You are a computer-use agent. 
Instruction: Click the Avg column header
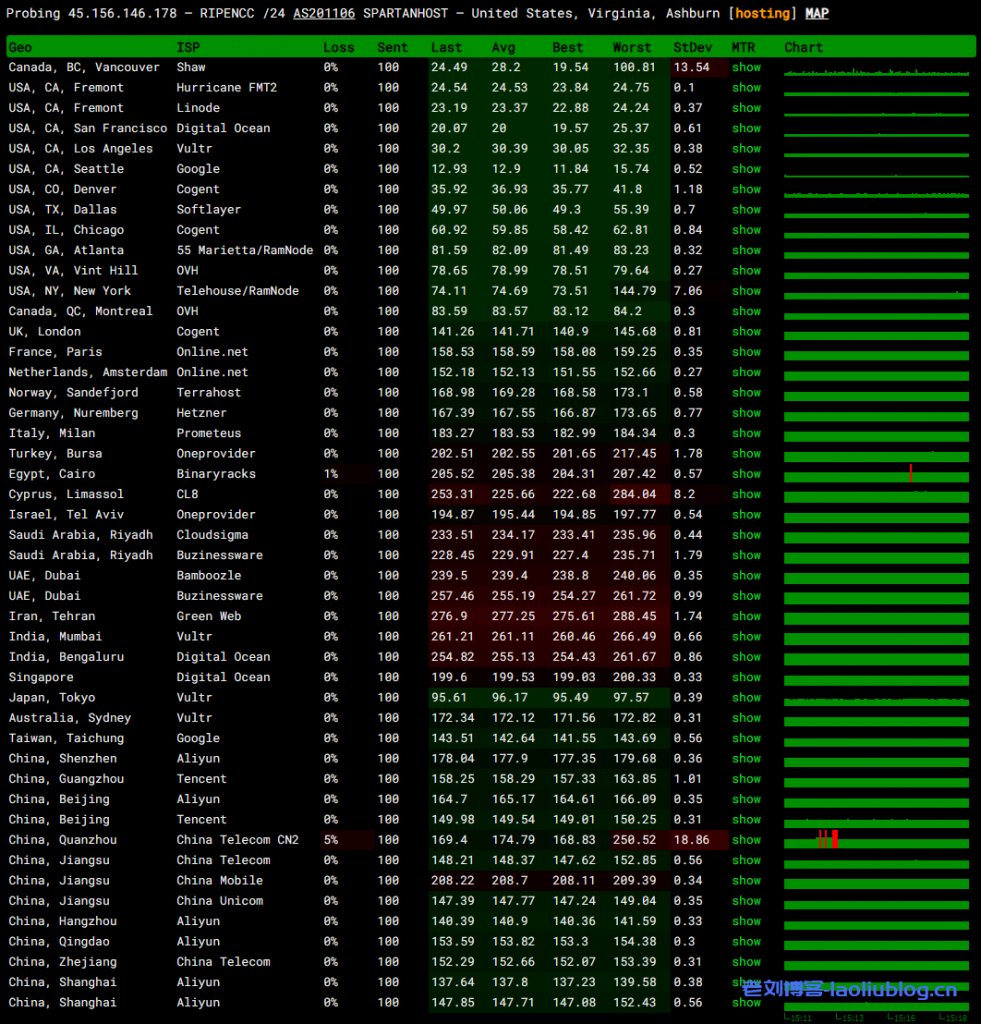point(503,47)
